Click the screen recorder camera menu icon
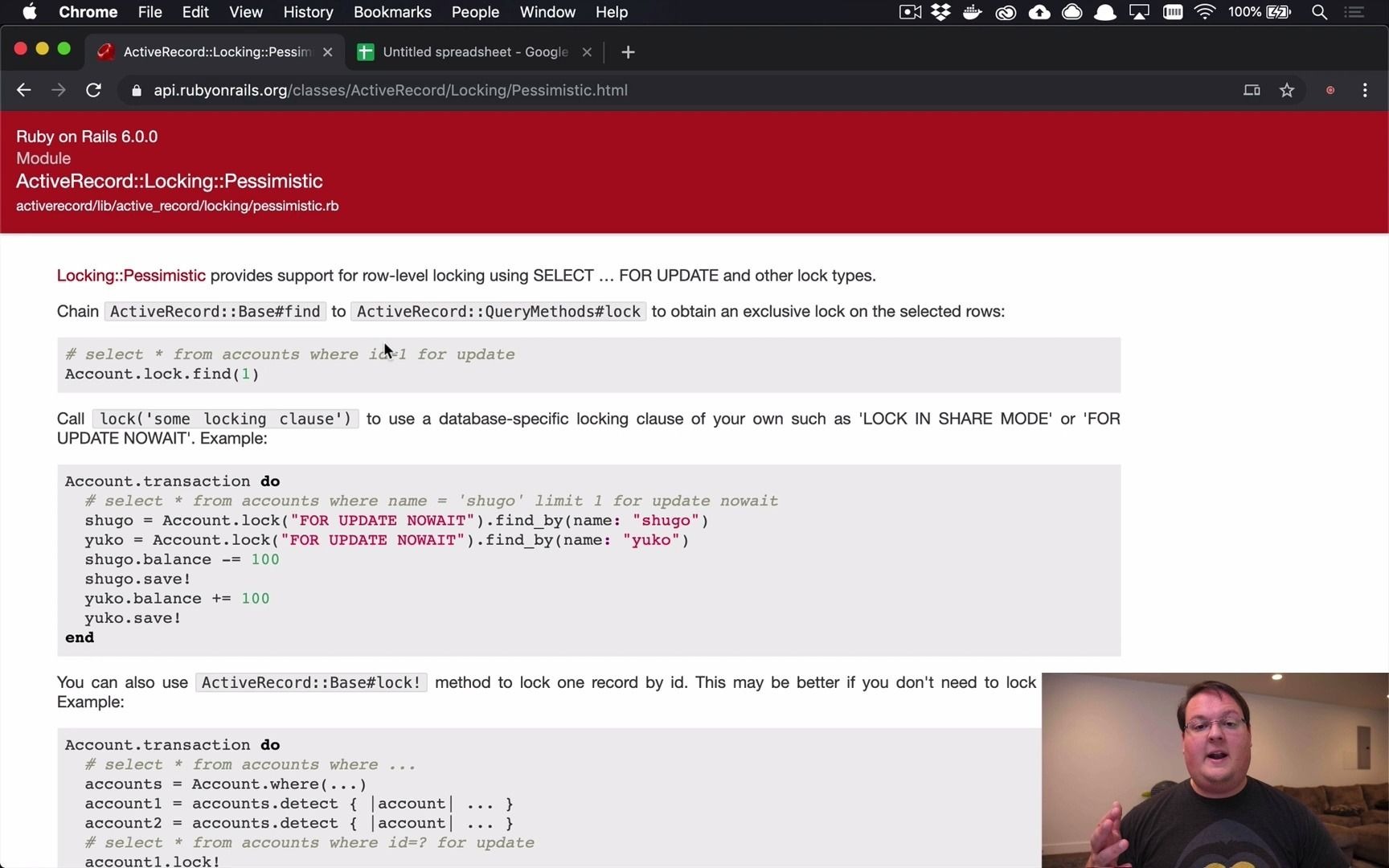The height and width of the screenshot is (868, 1389). coord(910,12)
